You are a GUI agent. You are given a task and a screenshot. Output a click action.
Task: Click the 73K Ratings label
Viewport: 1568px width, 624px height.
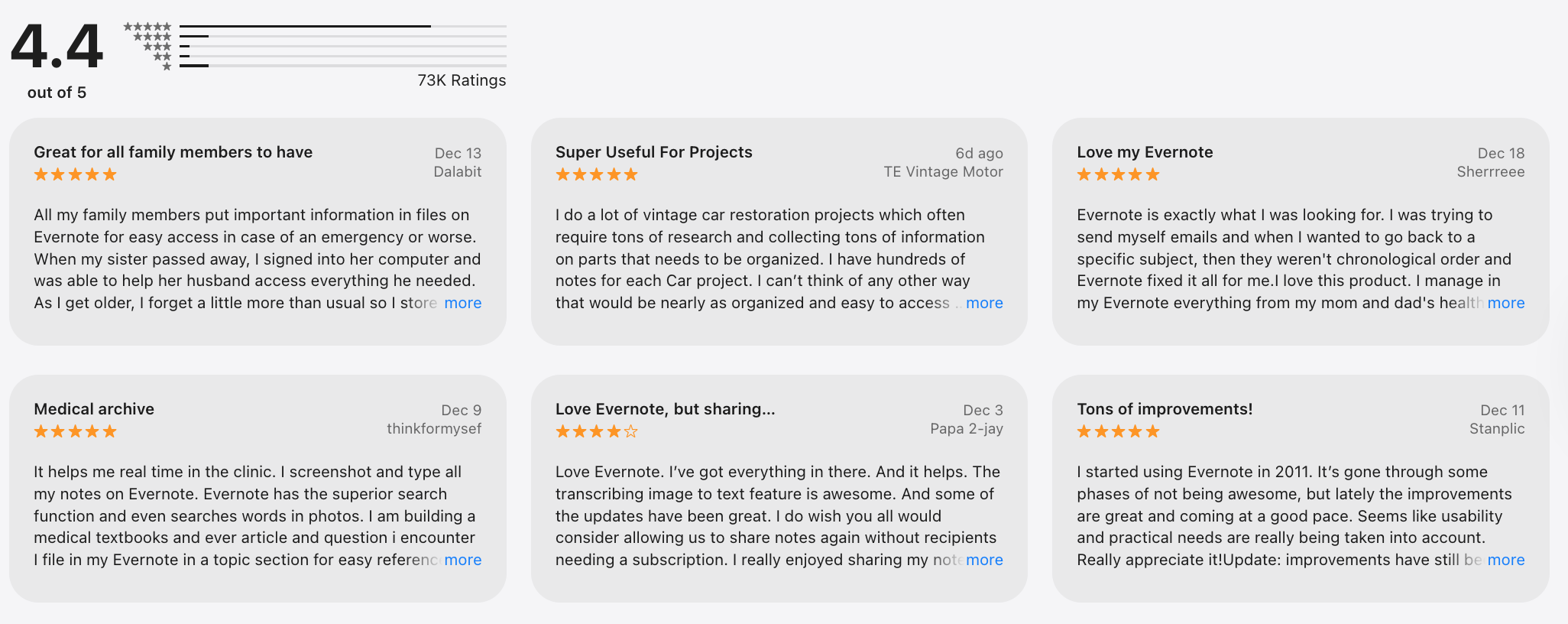tap(460, 80)
